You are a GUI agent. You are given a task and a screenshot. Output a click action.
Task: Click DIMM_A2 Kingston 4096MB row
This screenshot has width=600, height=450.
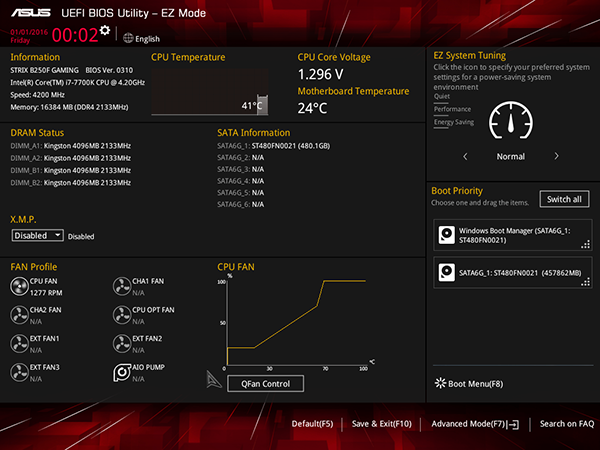(71, 158)
